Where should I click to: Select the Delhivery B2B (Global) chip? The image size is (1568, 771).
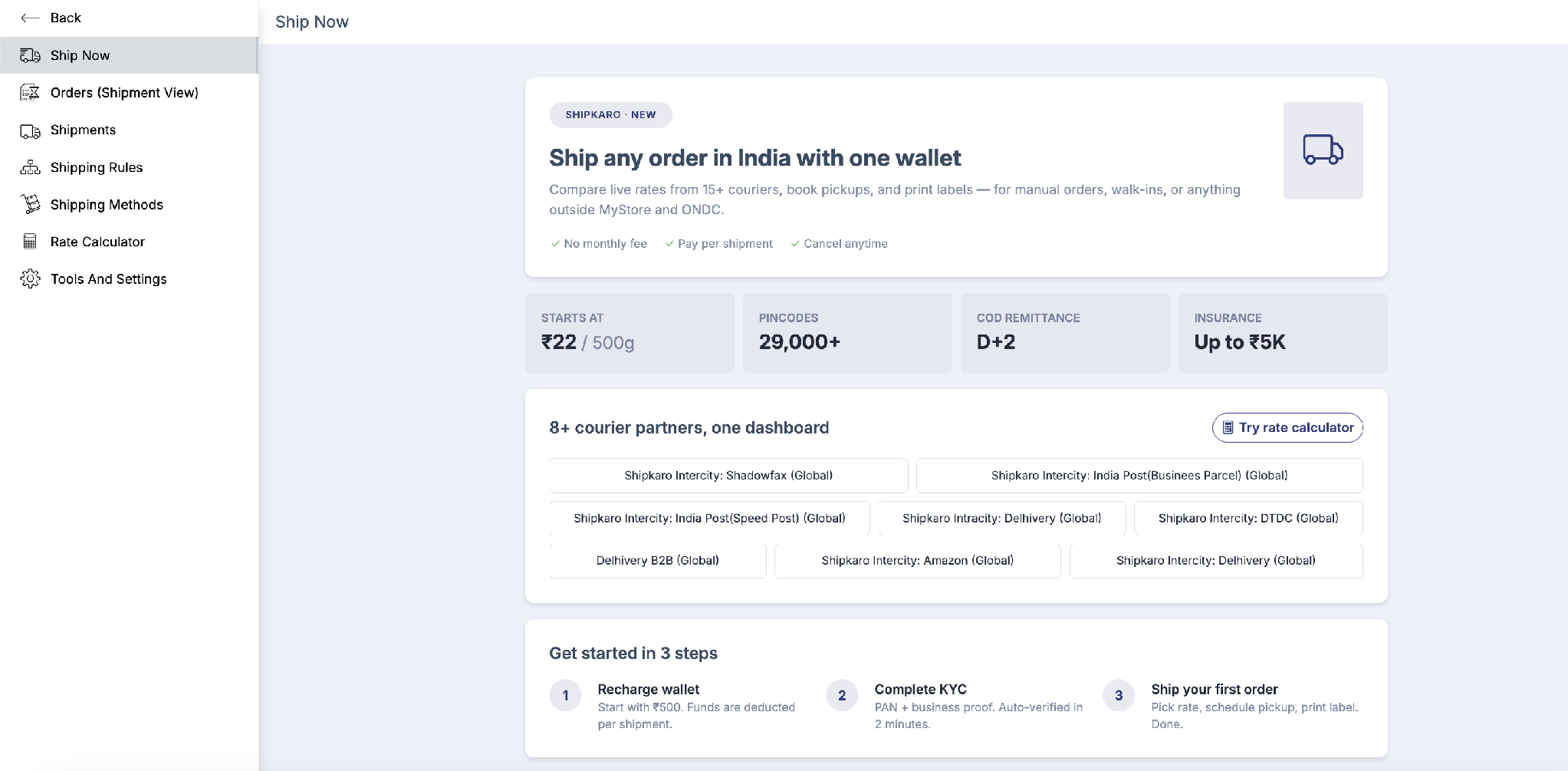pyautogui.click(x=658, y=561)
